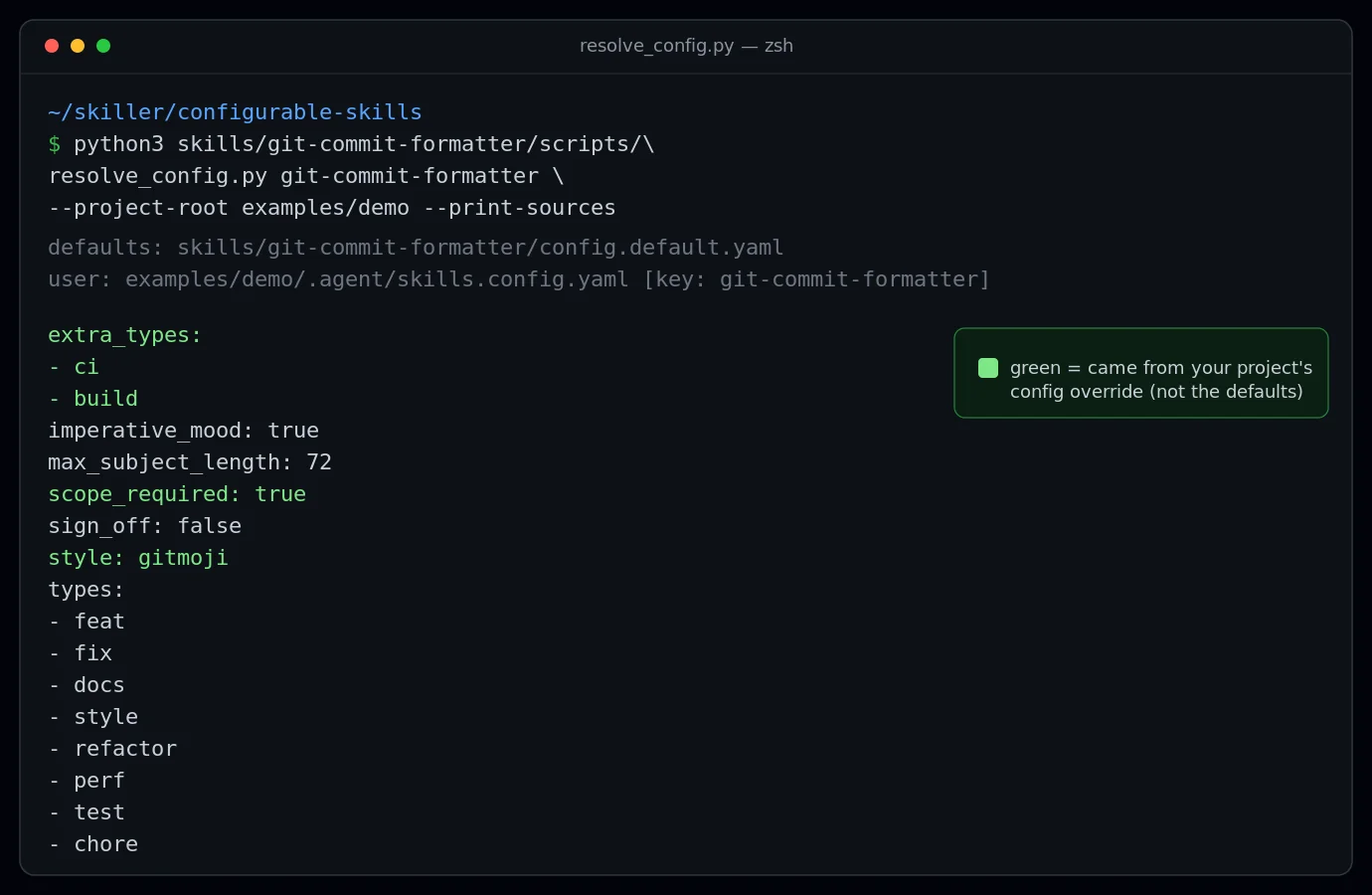Click the window title 'resolve_config.py — zsh'

pos(686,46)
